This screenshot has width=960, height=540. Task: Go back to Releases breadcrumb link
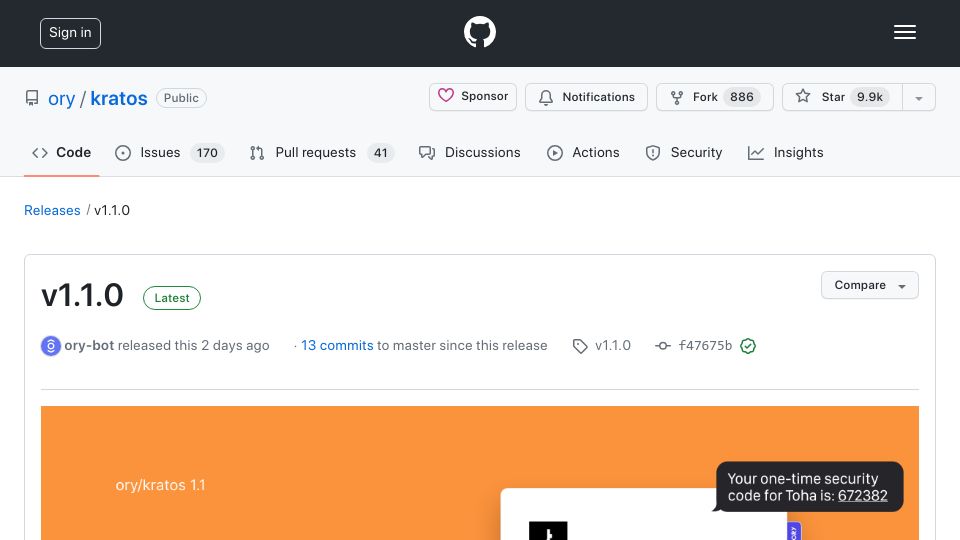point(52,210)
